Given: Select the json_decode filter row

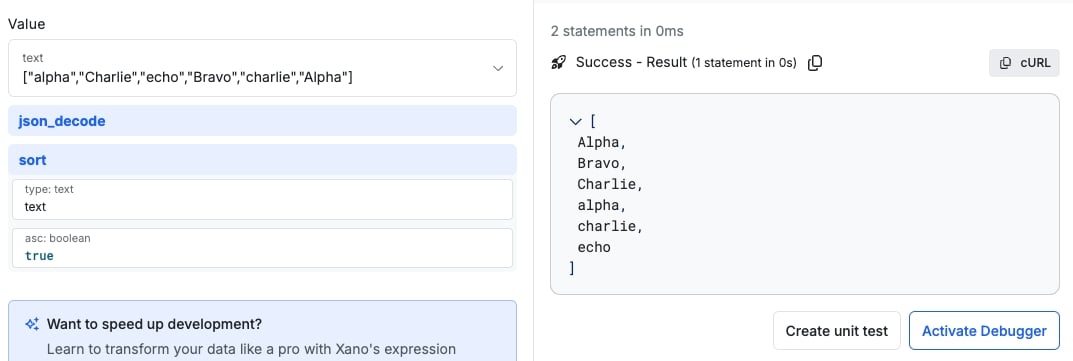Looking at the screenshot, I should (x=262, y=121).
